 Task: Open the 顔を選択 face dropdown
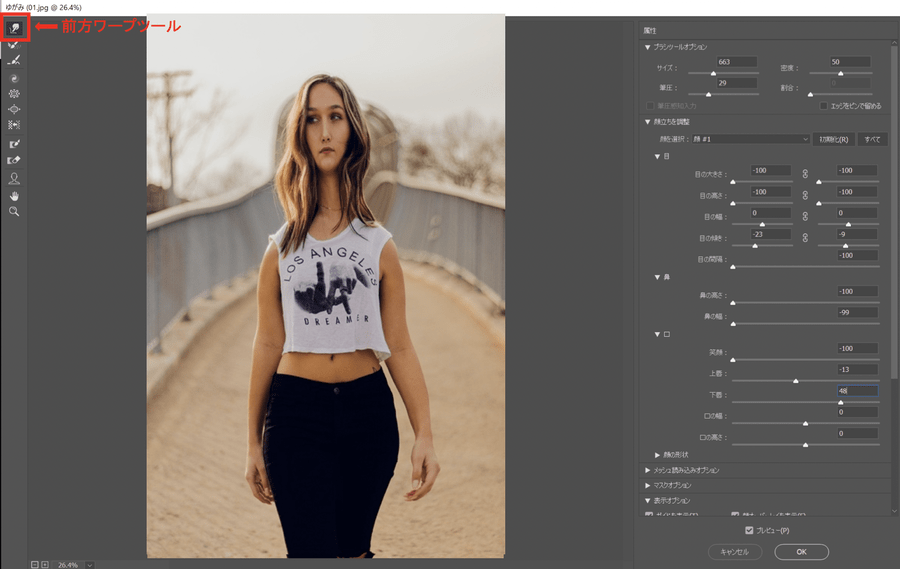click(x=751, y=139)
